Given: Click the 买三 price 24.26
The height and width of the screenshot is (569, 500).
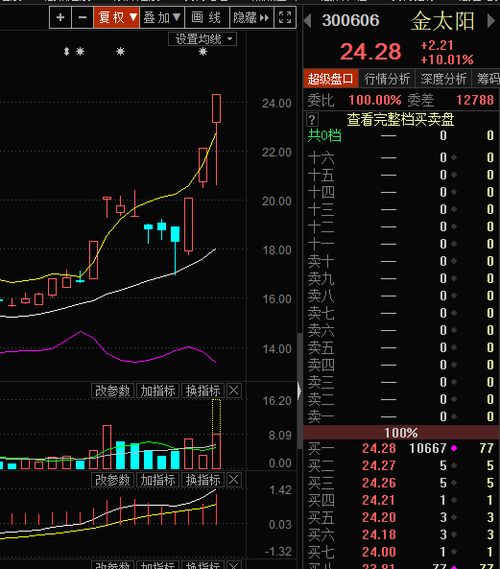Looking at the screenshot, I should click(x=378, y=483).
